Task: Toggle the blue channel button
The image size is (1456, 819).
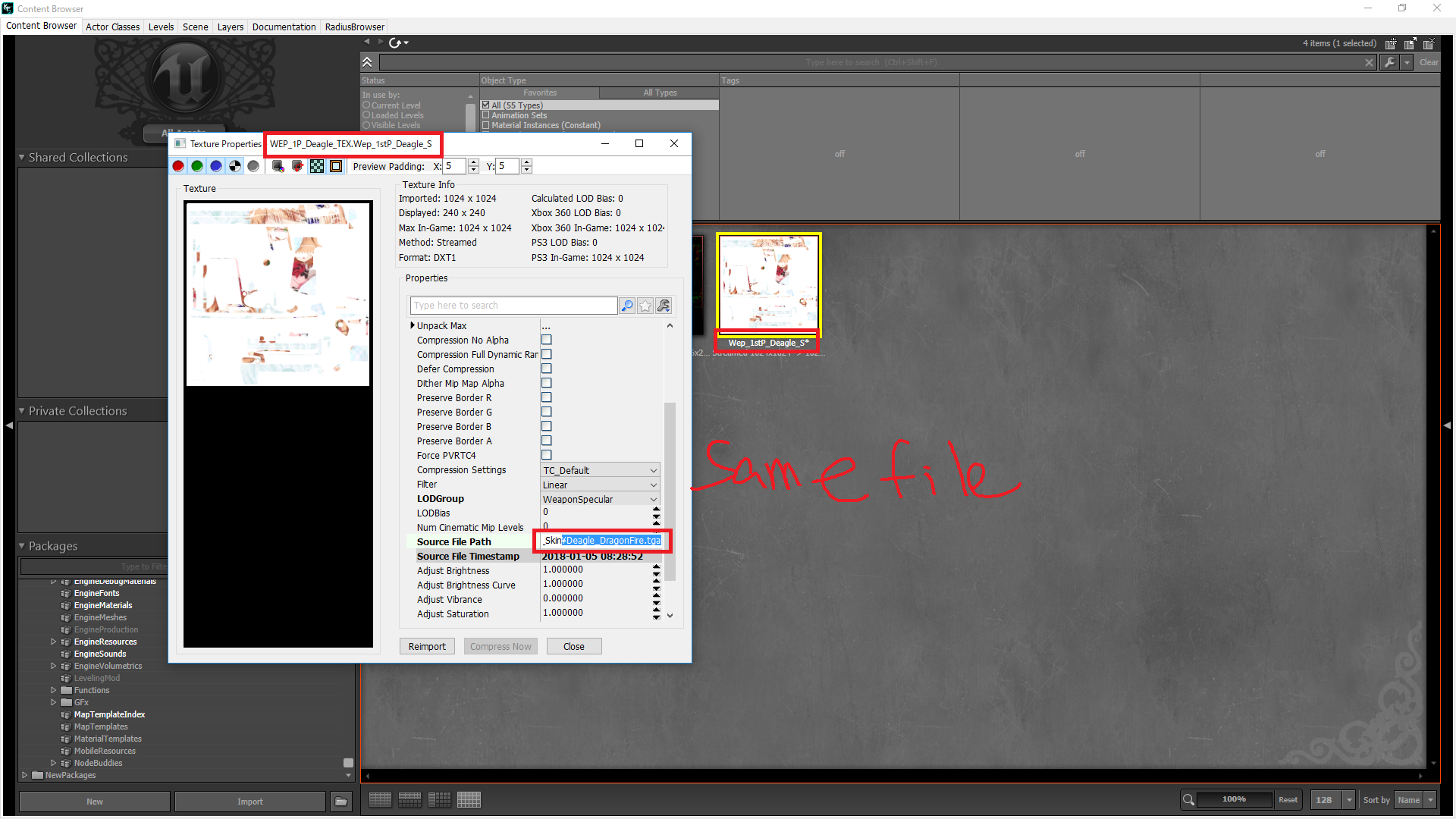Action: [216, 166]
